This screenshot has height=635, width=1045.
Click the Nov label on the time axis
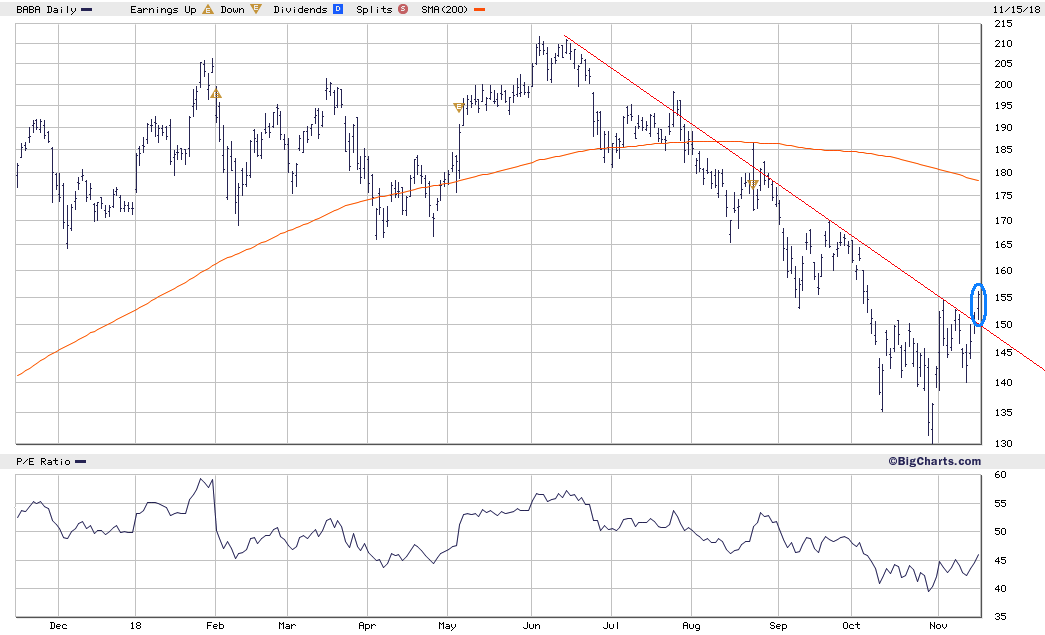coord(938,625)
